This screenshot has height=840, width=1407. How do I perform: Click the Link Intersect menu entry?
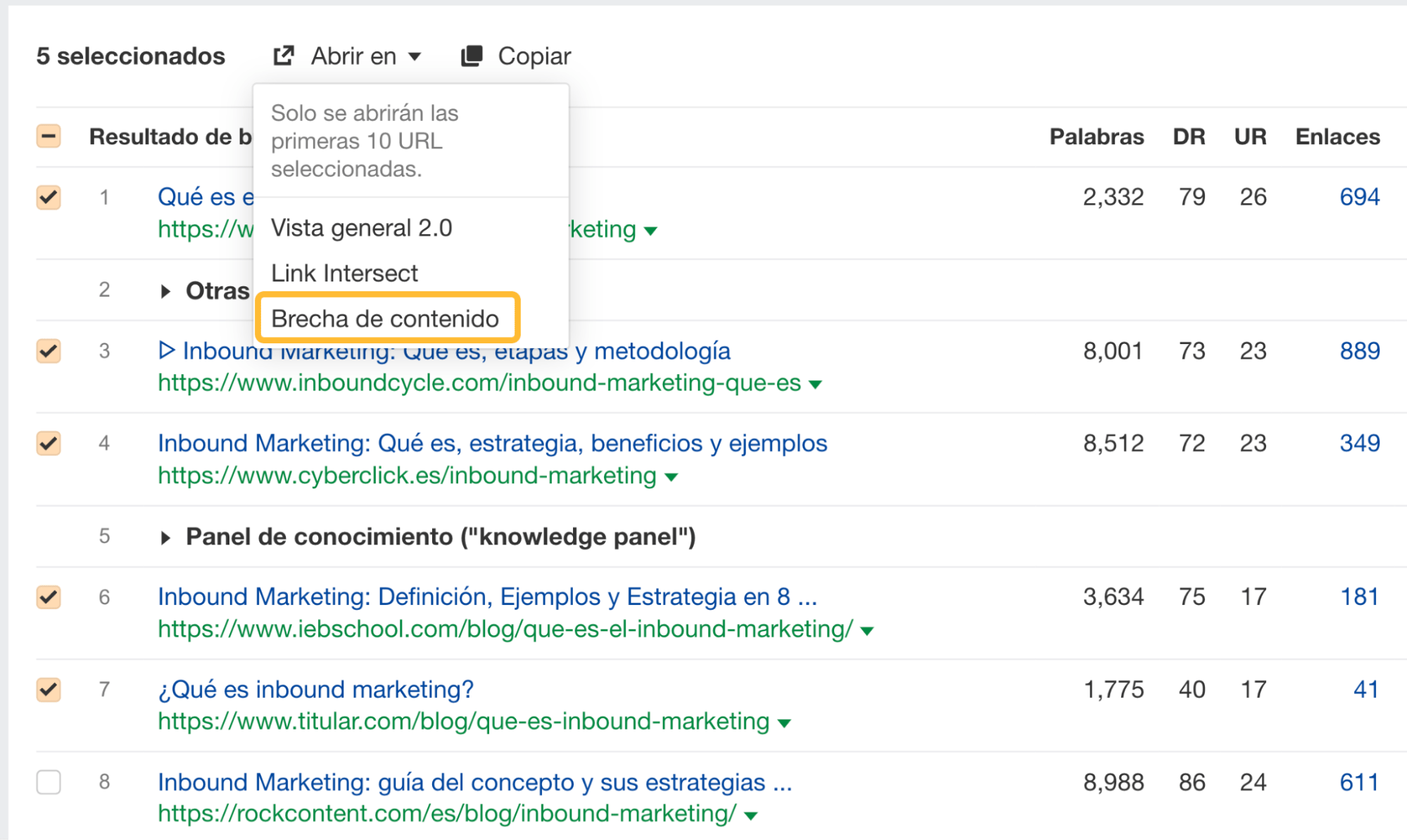344,273
